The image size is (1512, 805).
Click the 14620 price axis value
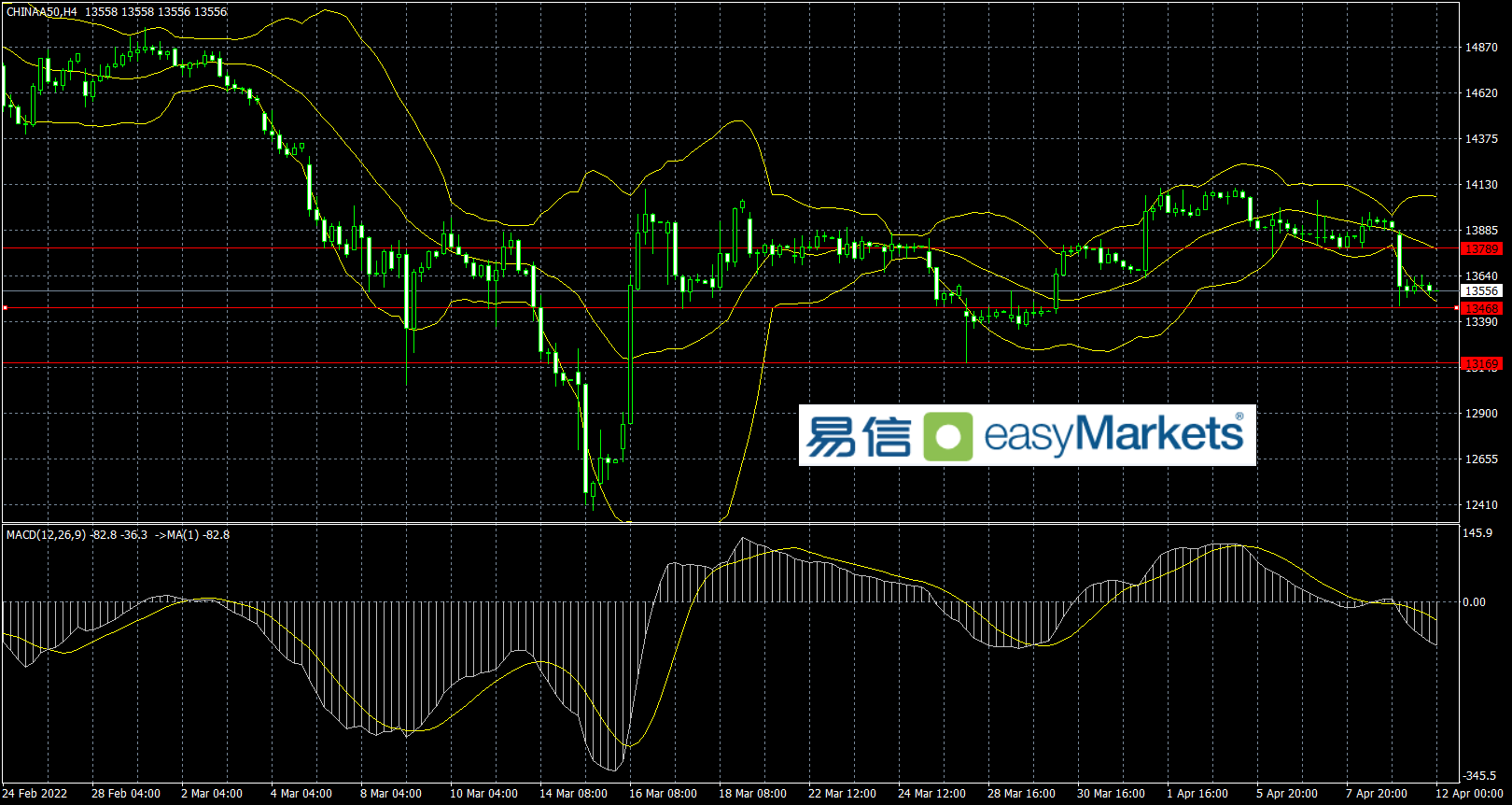tap(1481, 93)
